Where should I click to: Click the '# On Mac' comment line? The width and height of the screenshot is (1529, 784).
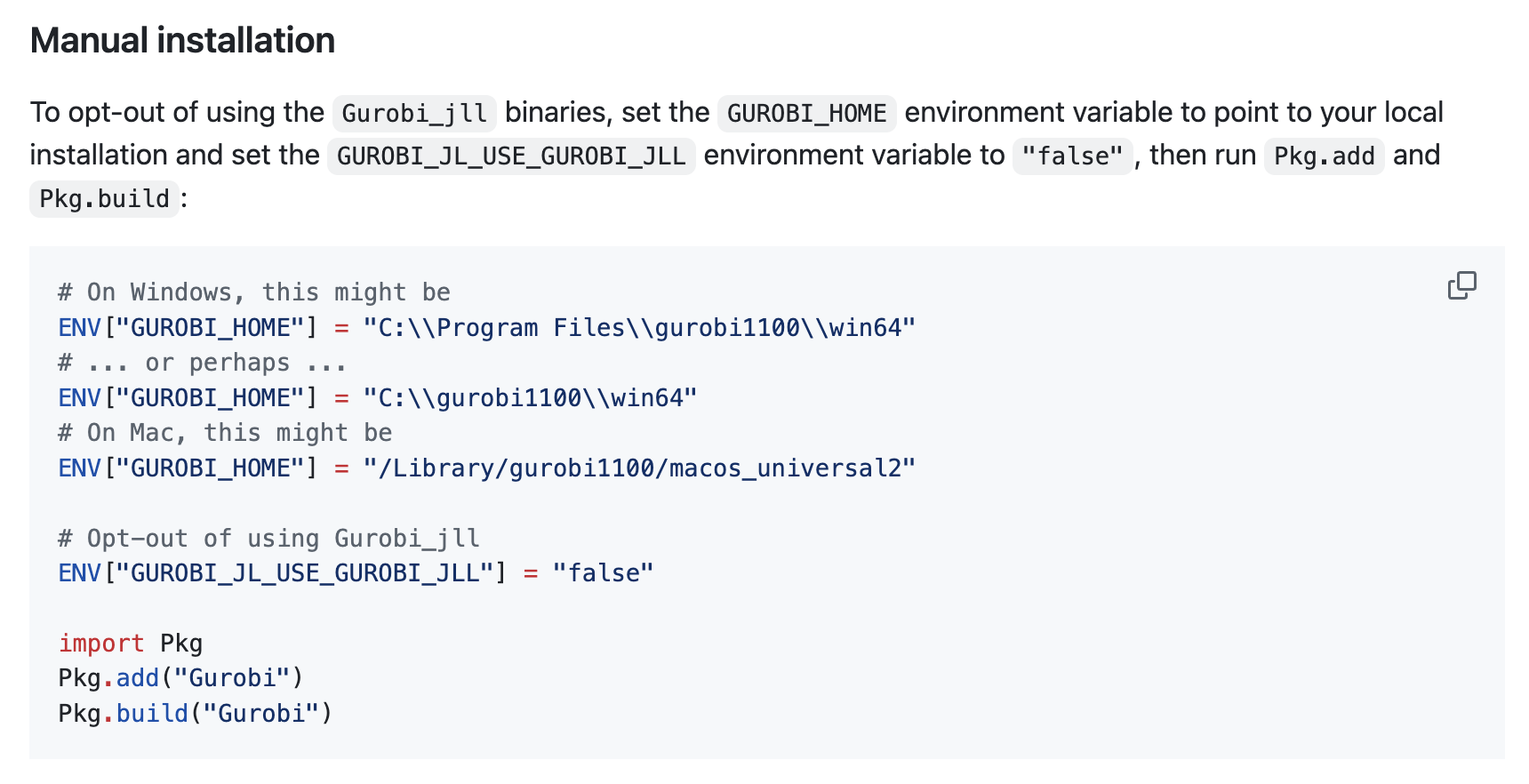225,433
